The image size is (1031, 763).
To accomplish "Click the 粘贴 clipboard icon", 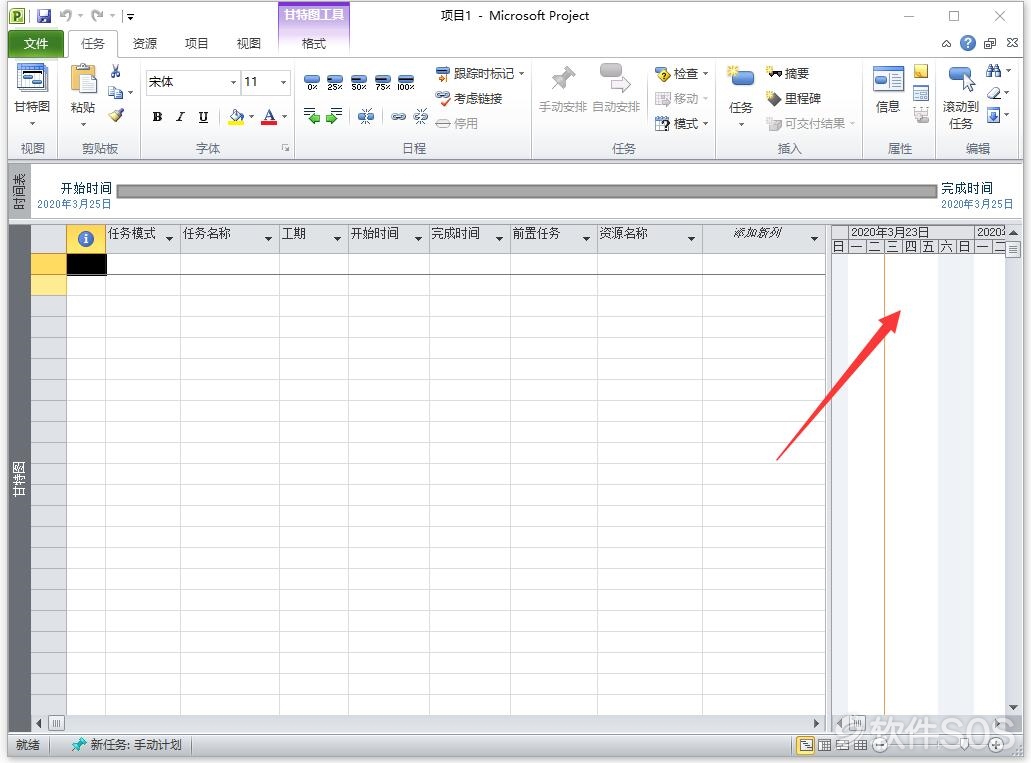I will [84, 80].
